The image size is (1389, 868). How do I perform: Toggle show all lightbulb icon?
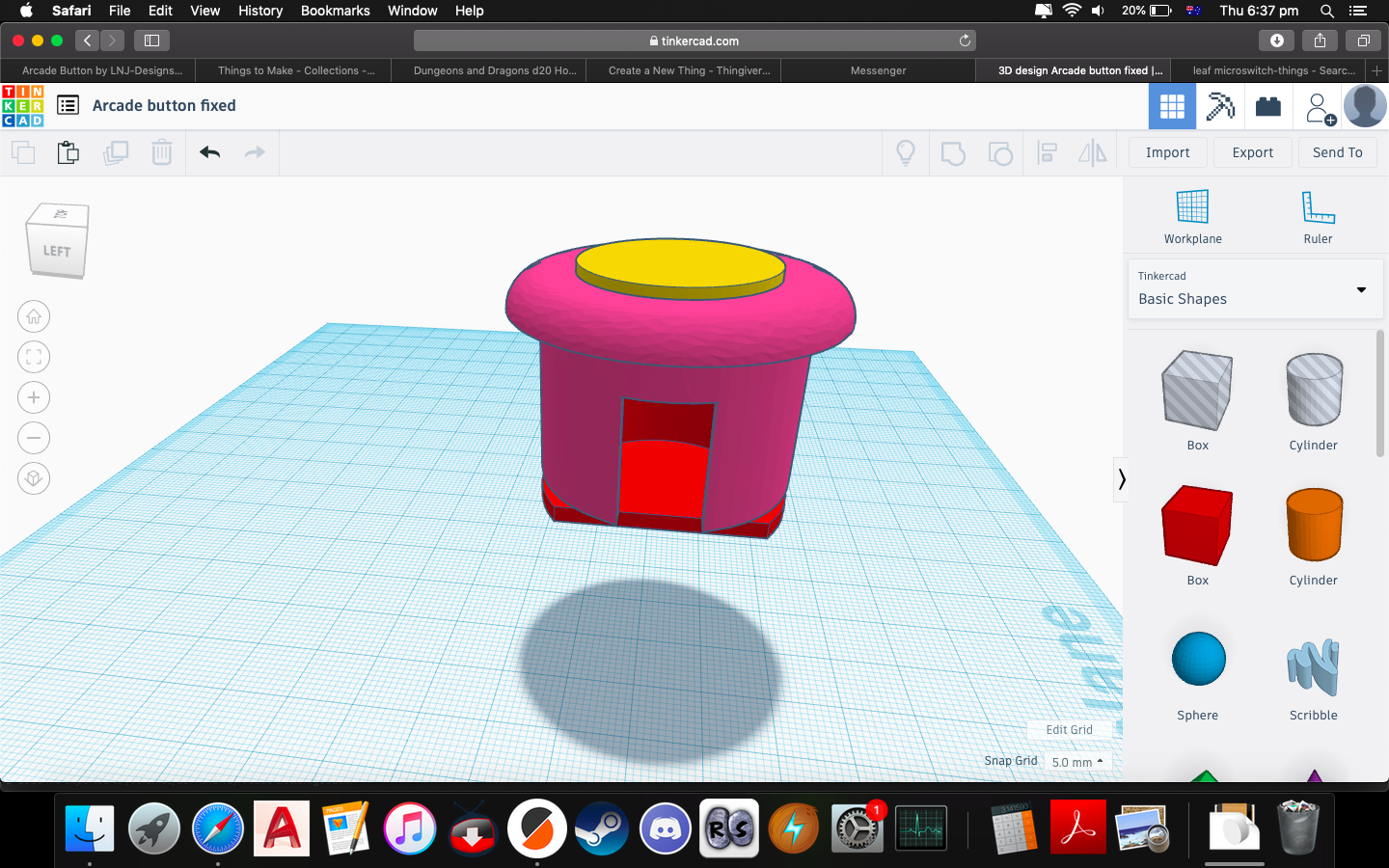906,152
